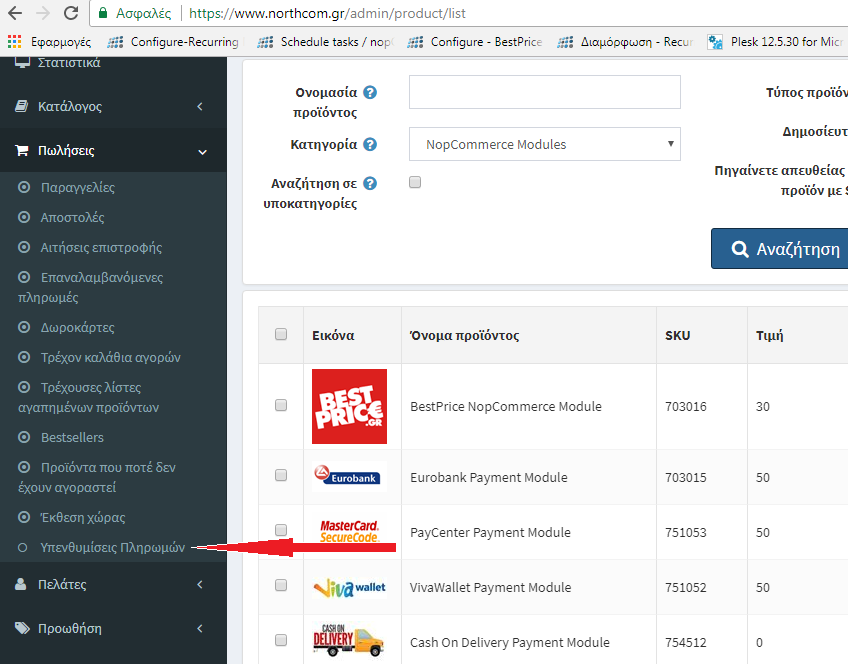Open the Configure-Recurring bookmark
This screenshot has height=664, width=848.
coord(175,42)
